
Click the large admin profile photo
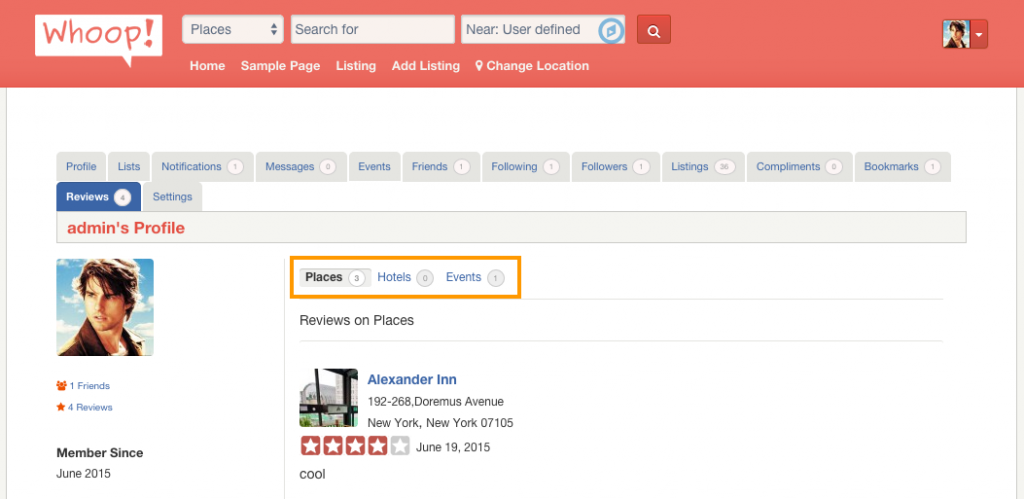click(x=105, y=307)
